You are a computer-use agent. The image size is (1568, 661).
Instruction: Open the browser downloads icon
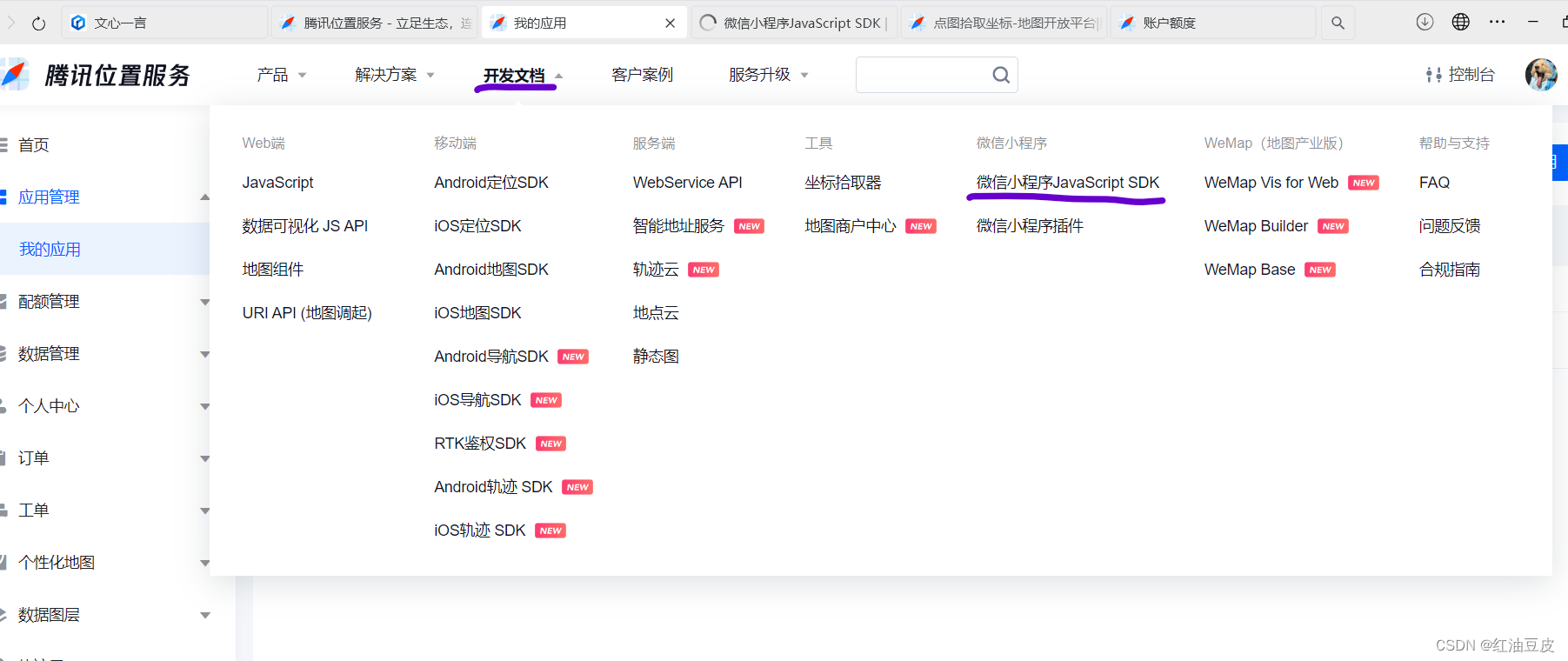click(1425, 22)
